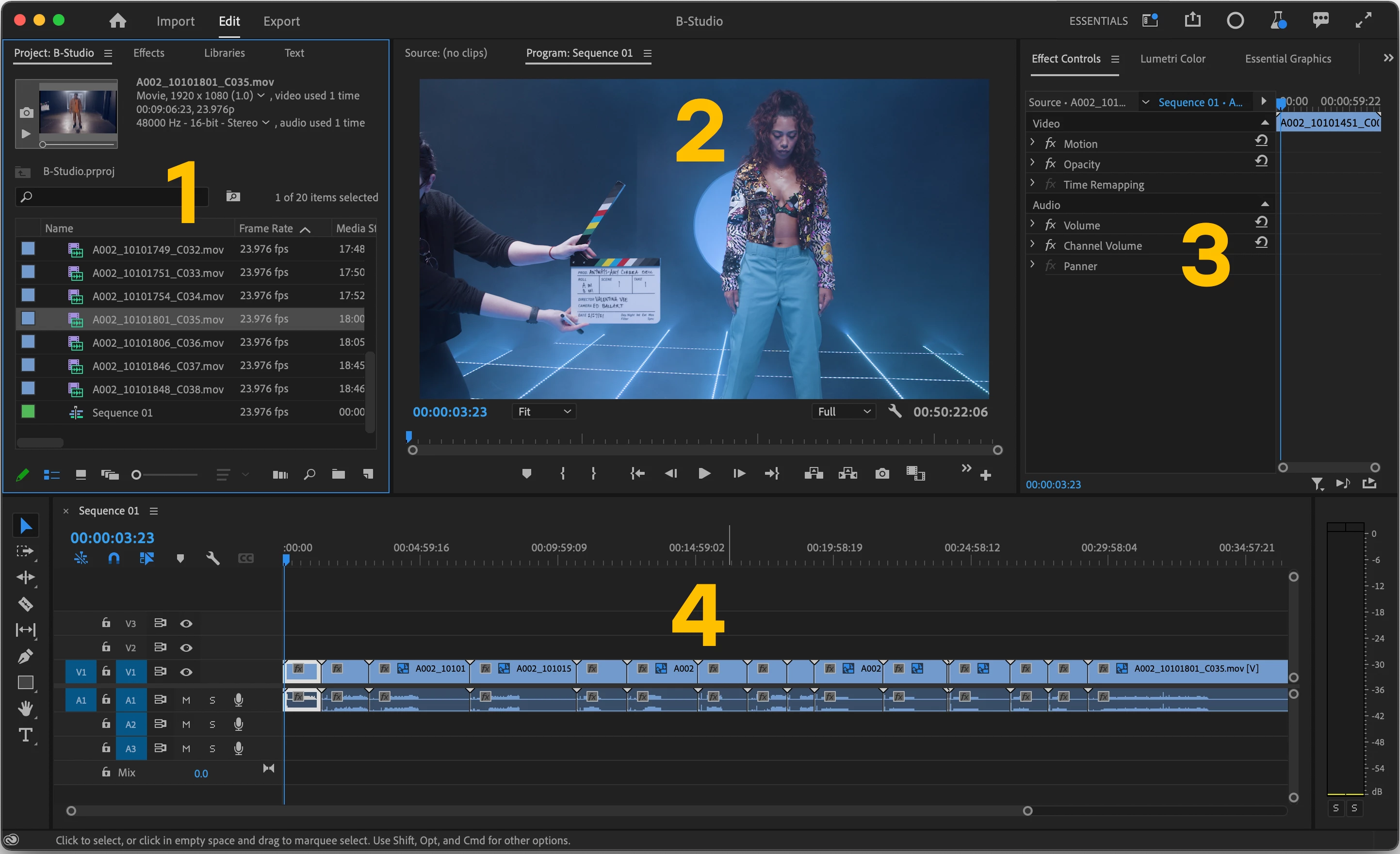The image size is (1400, 854).
Task: Select the Hand tool
Action: pyautogui.click(x=25, y=708)
